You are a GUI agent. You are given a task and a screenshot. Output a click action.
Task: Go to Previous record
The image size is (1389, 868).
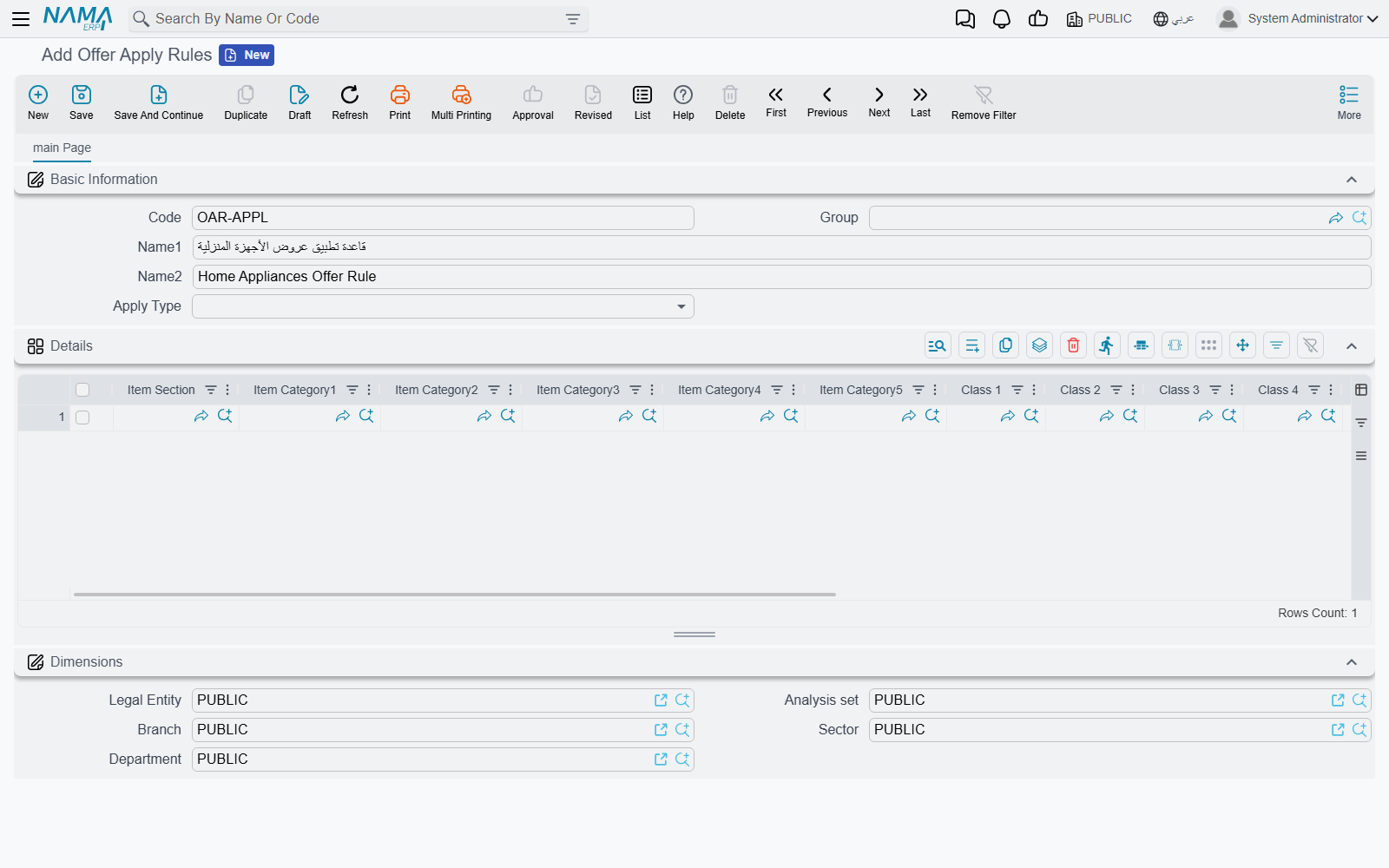(827, 102)
